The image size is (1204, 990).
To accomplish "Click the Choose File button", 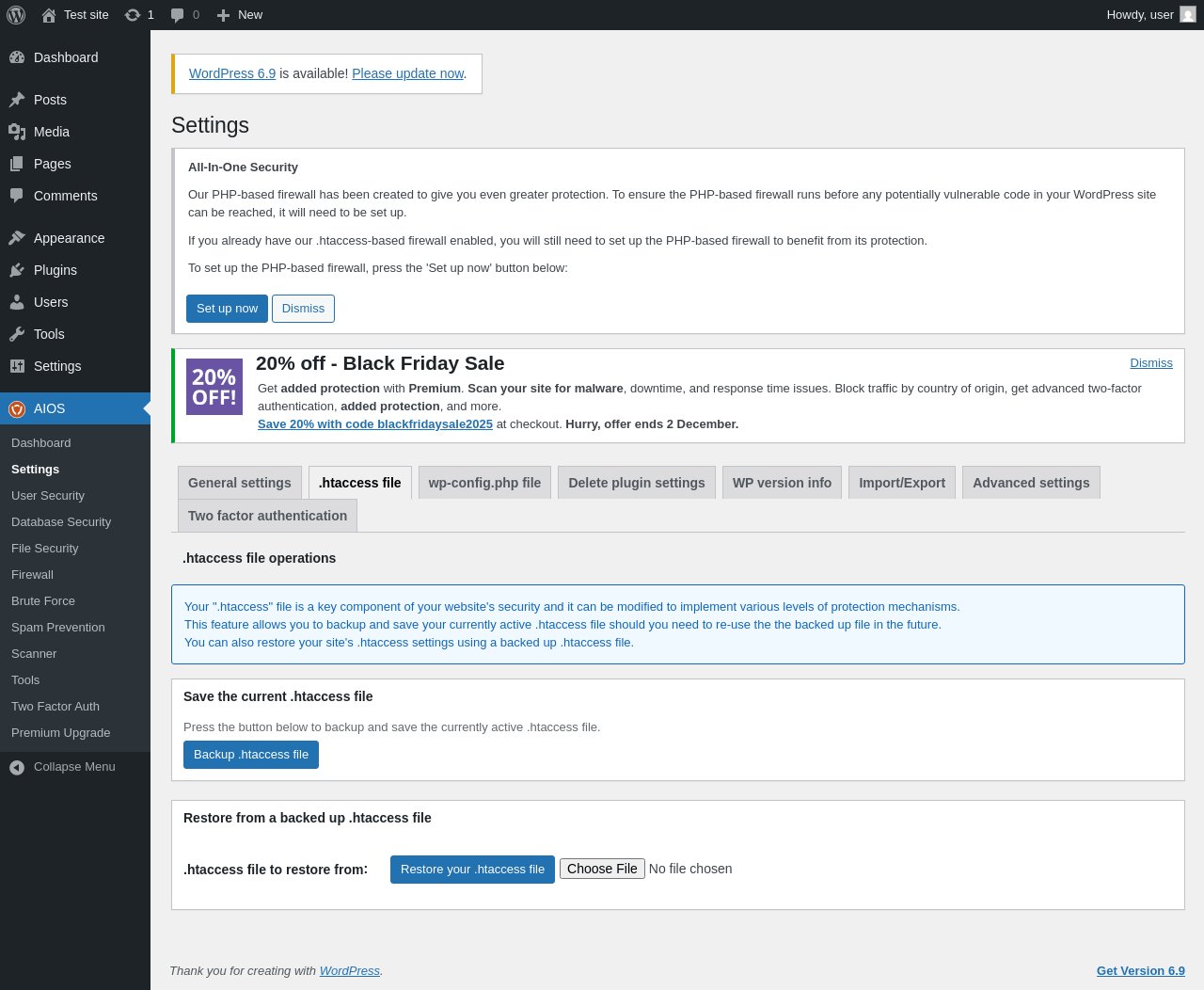I will coord(602,869).
